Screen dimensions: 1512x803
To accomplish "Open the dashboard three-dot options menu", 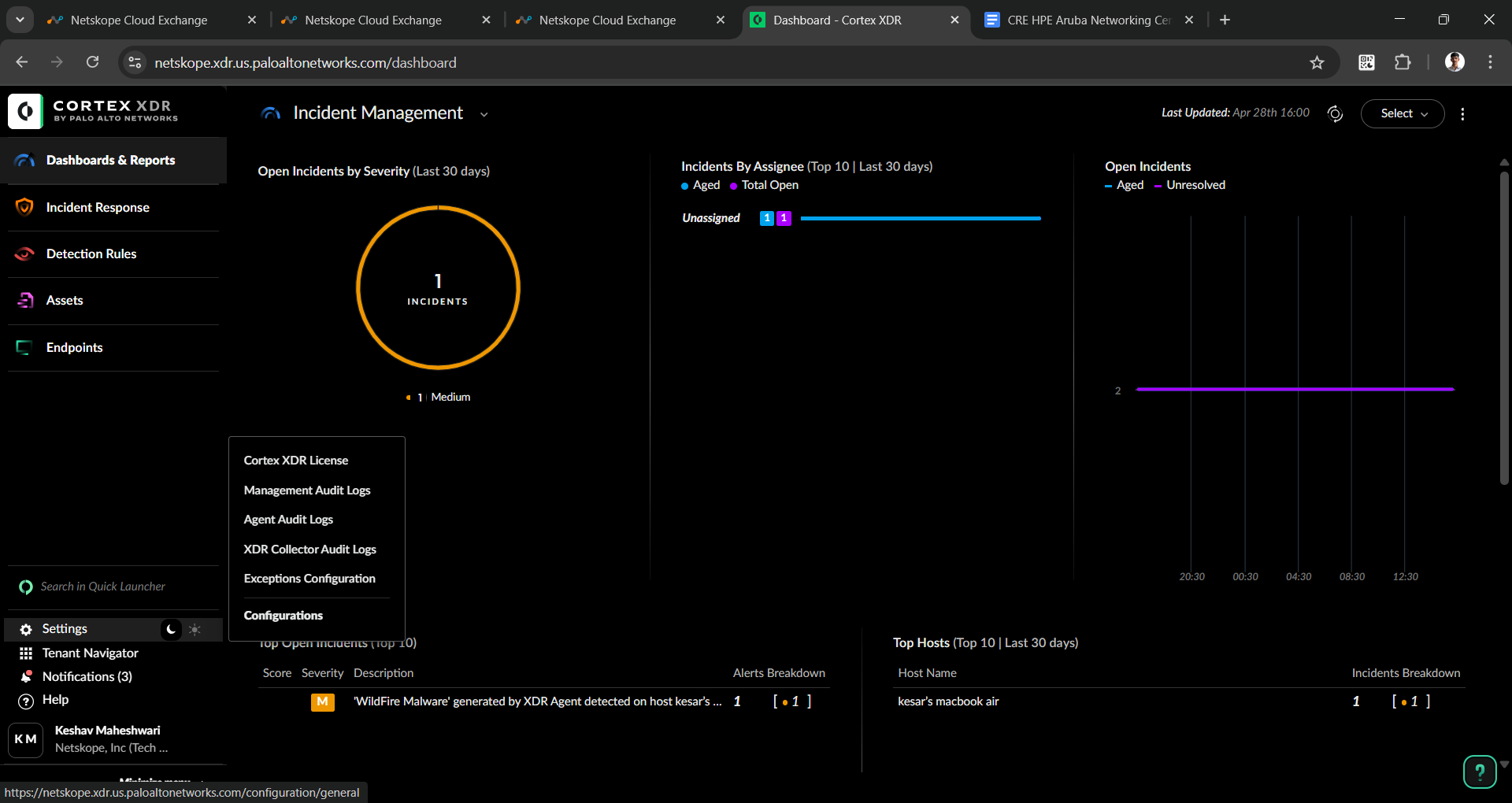I will coord(1462,114).
